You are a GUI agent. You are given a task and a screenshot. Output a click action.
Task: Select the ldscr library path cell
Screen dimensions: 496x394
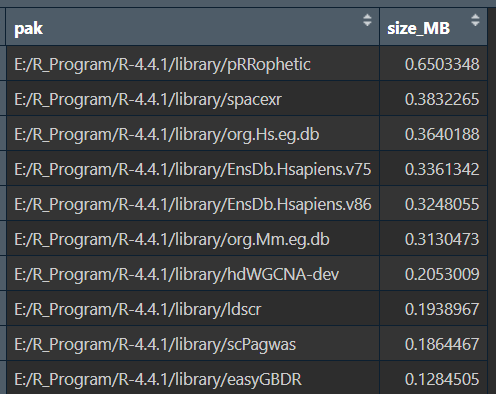click(192, 309)
